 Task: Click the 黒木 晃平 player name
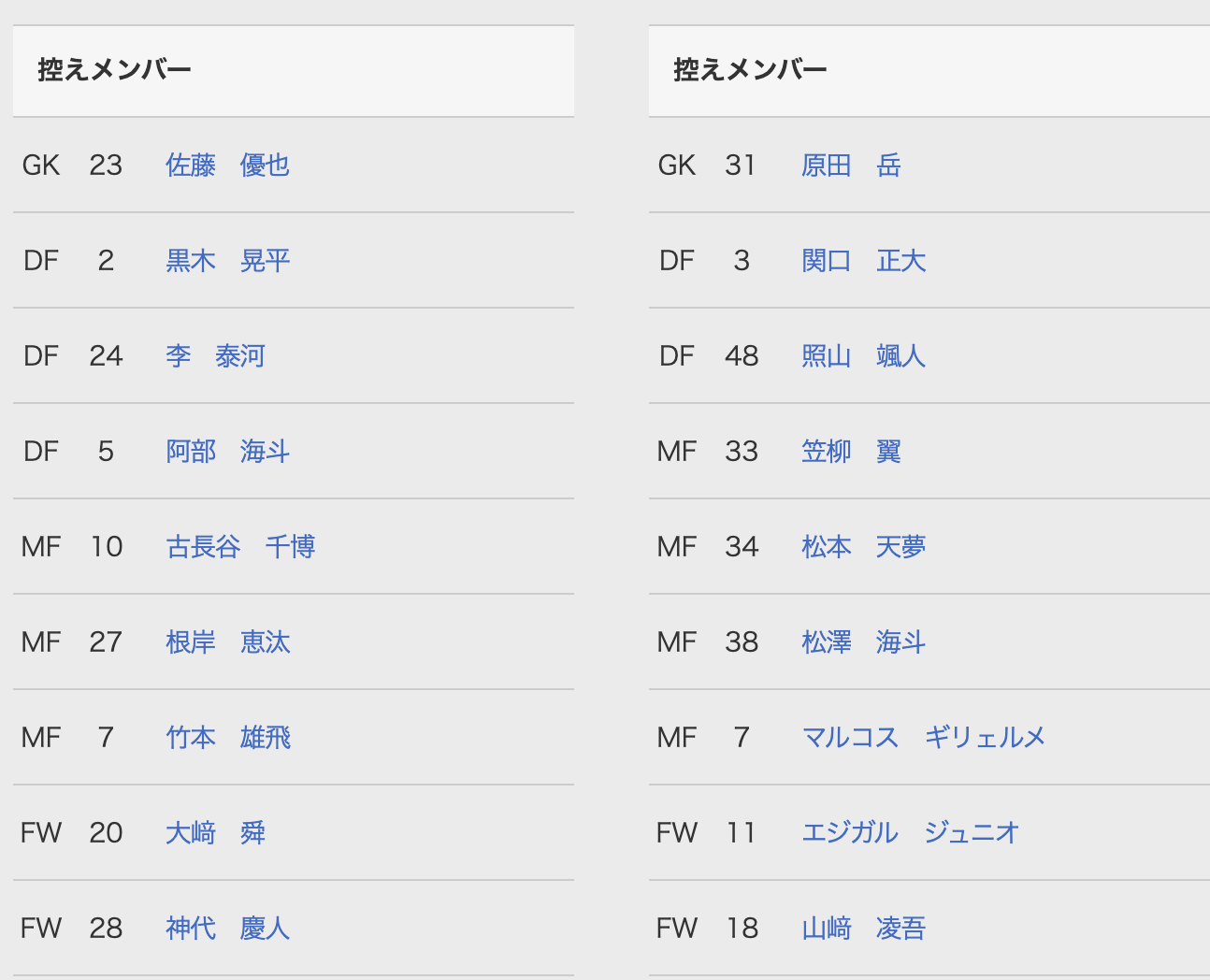pyautogui.click(x=227, y=261)
